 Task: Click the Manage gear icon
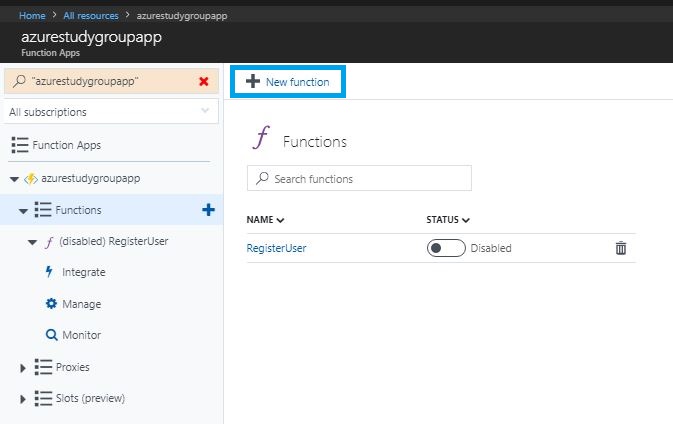[51, 303]
